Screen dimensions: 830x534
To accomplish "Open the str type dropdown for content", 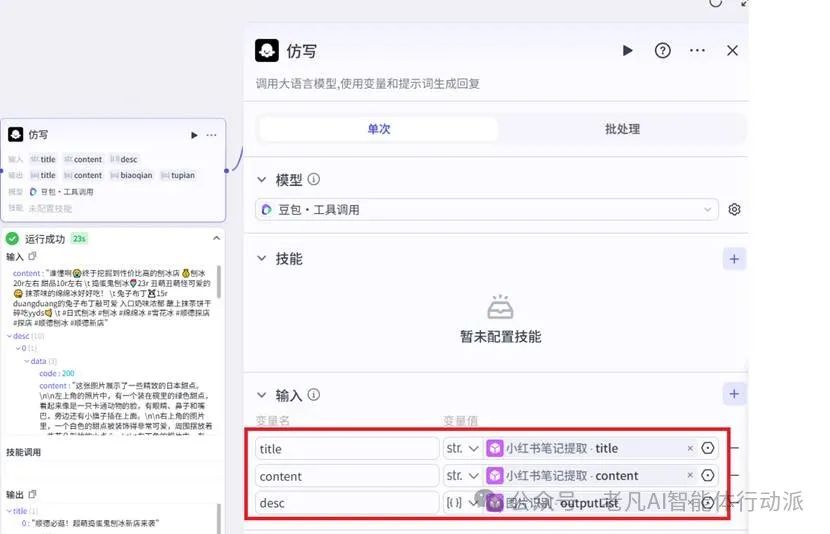I will pyautogui.click(x=462, y=475).
